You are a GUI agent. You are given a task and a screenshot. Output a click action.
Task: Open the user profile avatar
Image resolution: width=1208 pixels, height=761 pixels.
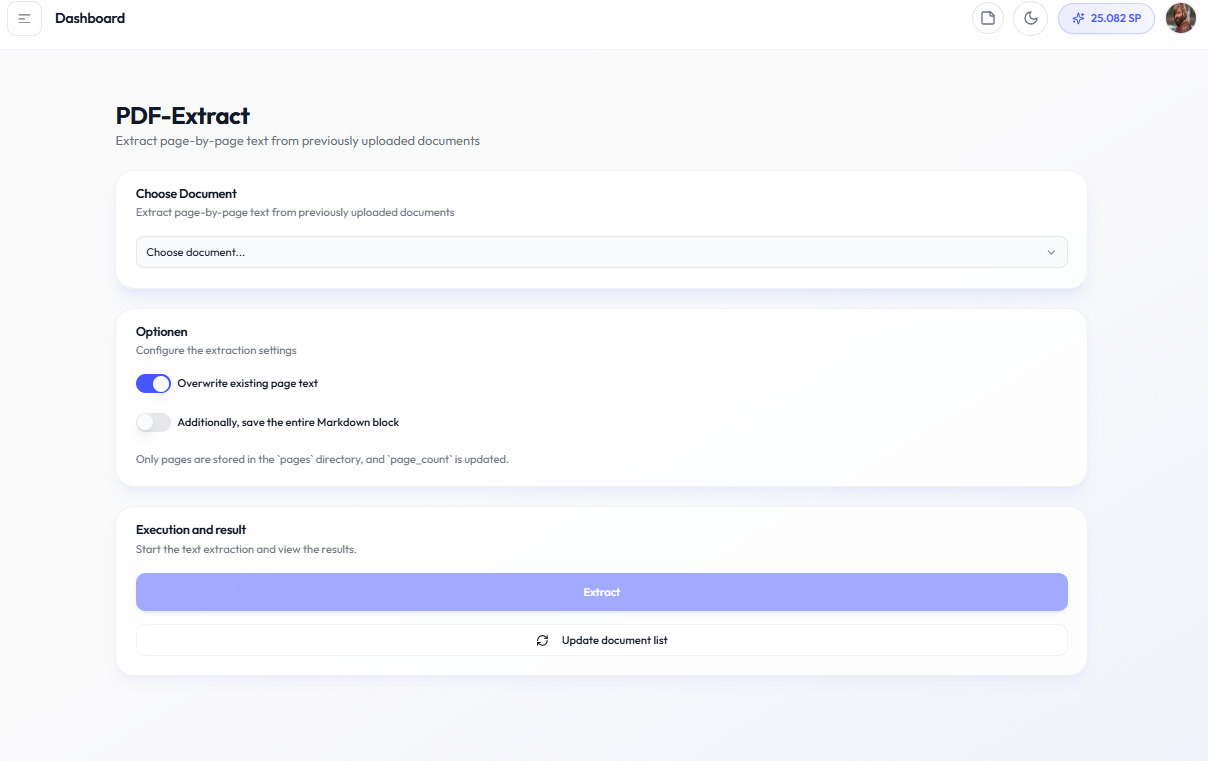pos(1181,18)
